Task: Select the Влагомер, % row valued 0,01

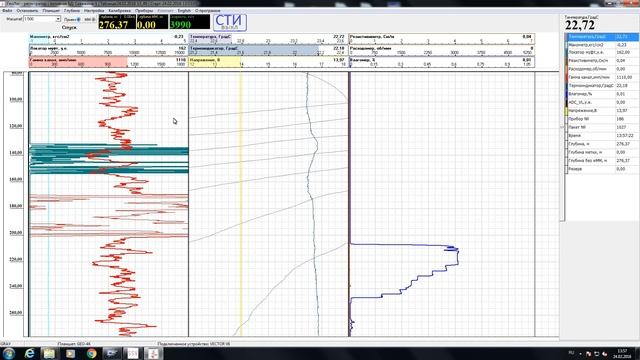Action: point(602,94)
